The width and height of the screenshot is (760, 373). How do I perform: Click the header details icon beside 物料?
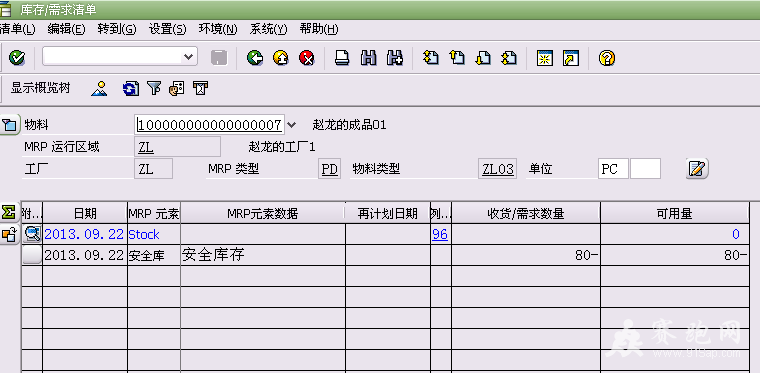coord(10,125)
